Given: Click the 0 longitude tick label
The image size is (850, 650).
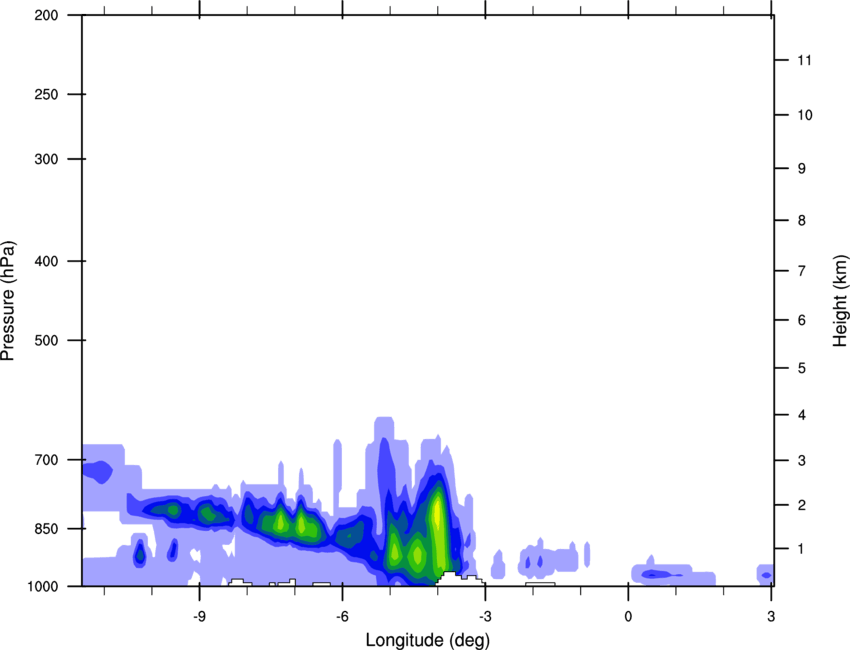Looking at the screenshot, I should tap(628, 616).
